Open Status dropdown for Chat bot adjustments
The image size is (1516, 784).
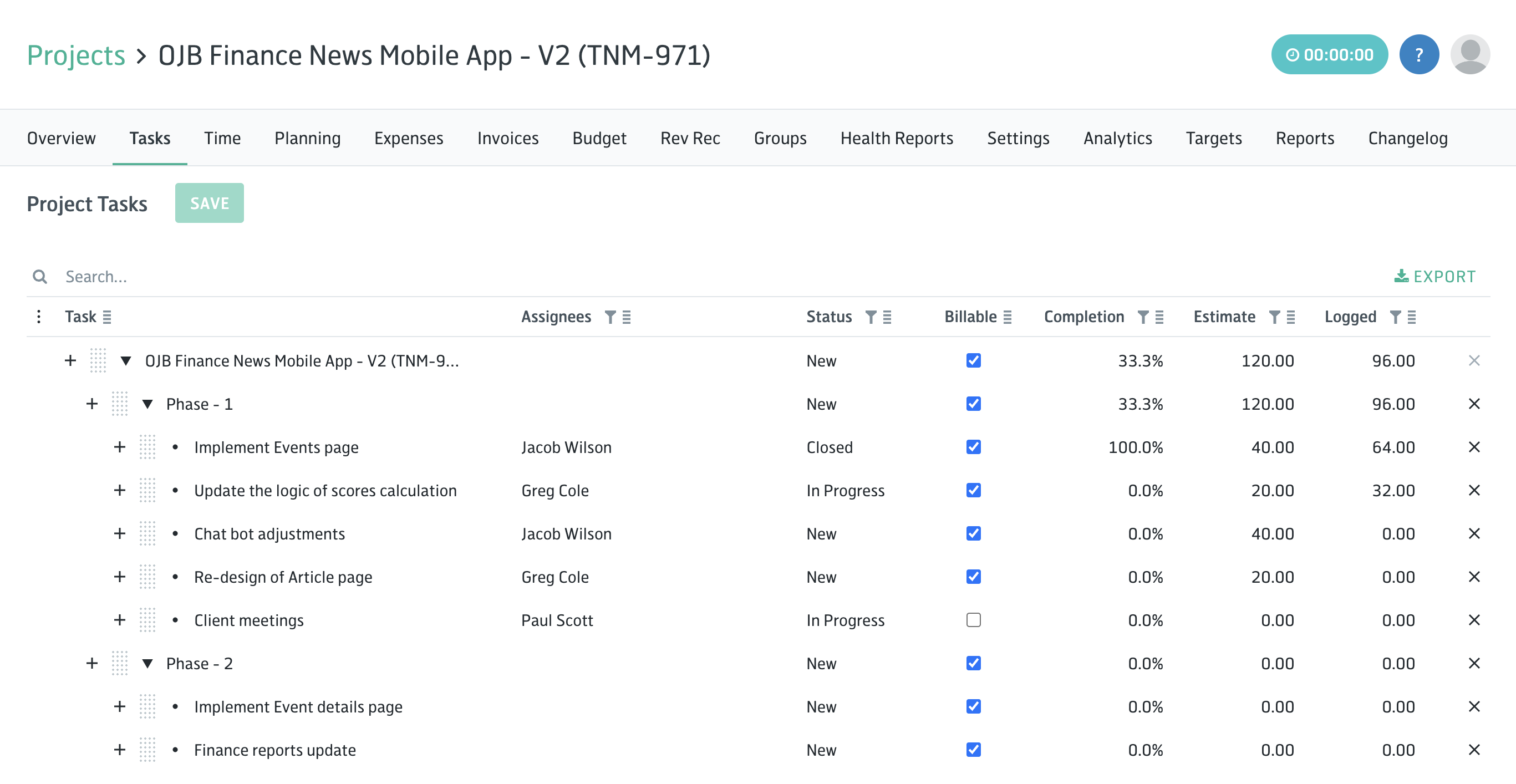click(x=821, y=534)
